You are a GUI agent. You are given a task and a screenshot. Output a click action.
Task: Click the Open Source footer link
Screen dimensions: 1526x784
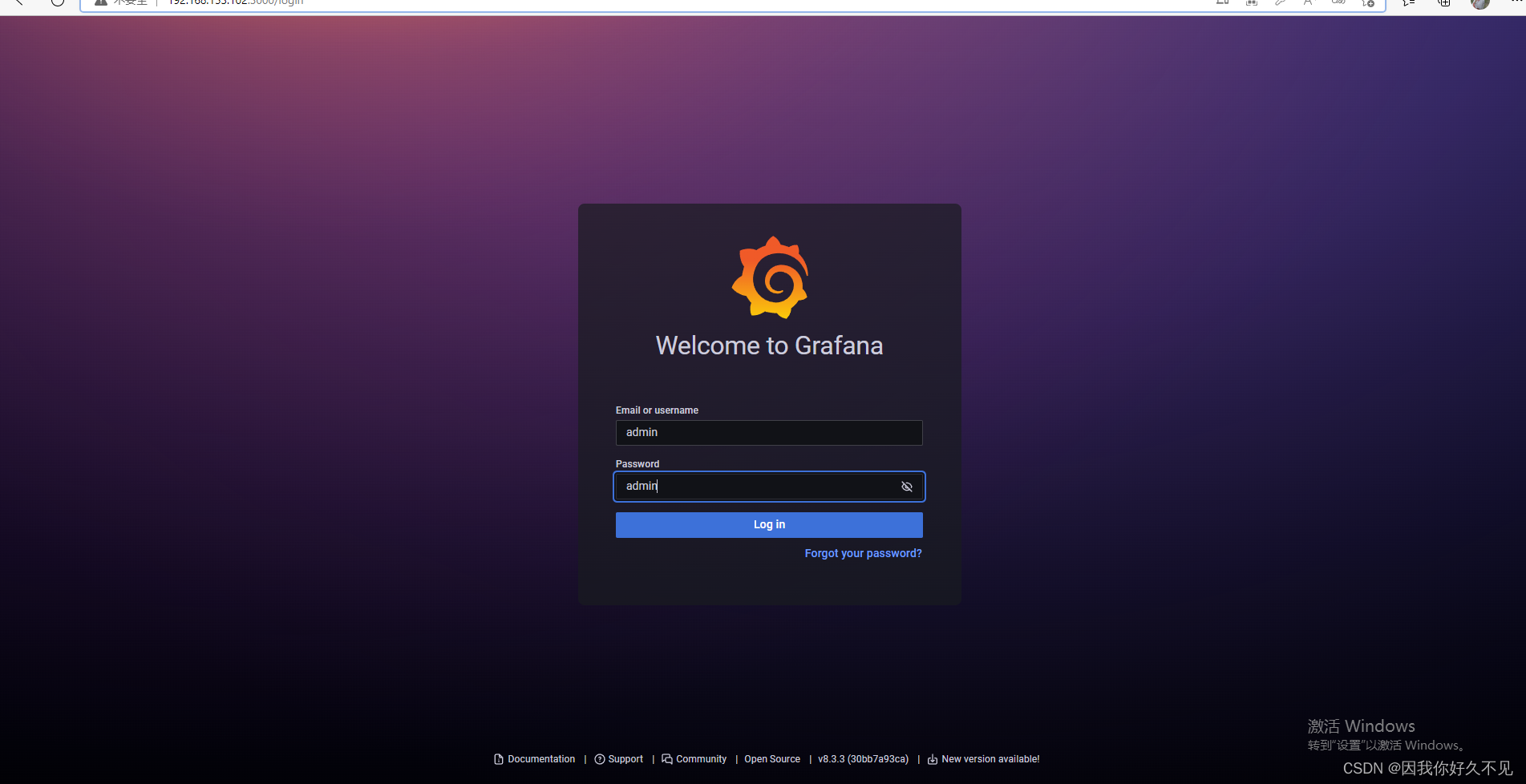[771, 758]
